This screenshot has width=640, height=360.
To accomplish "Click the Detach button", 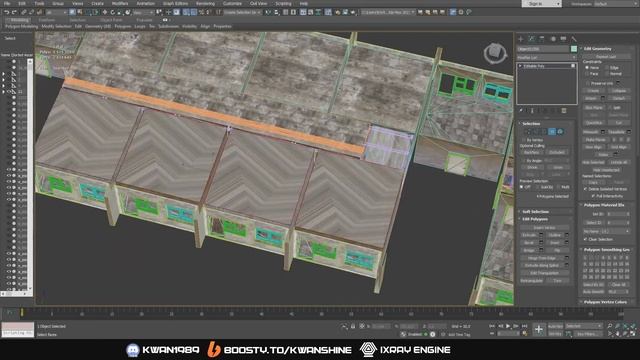I will [x=619, y=98].
